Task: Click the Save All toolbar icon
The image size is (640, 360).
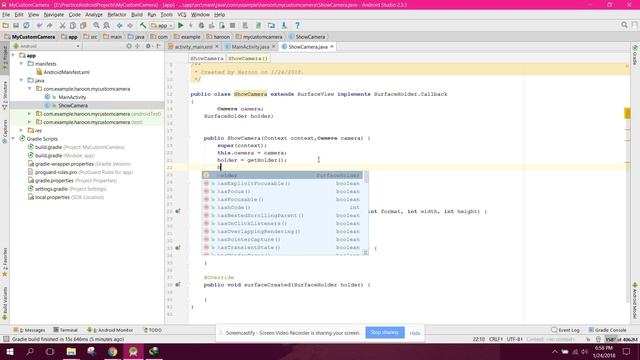Action: coord(16,25)
